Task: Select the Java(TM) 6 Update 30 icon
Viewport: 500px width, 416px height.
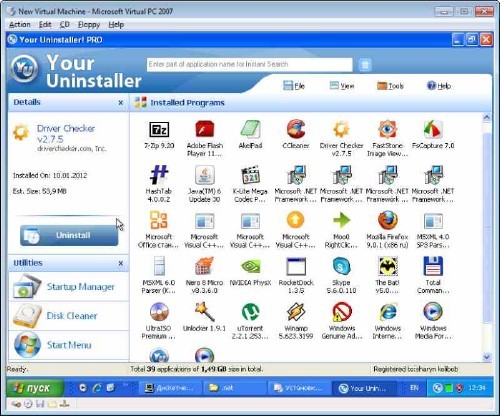Action: coord(204,175)
